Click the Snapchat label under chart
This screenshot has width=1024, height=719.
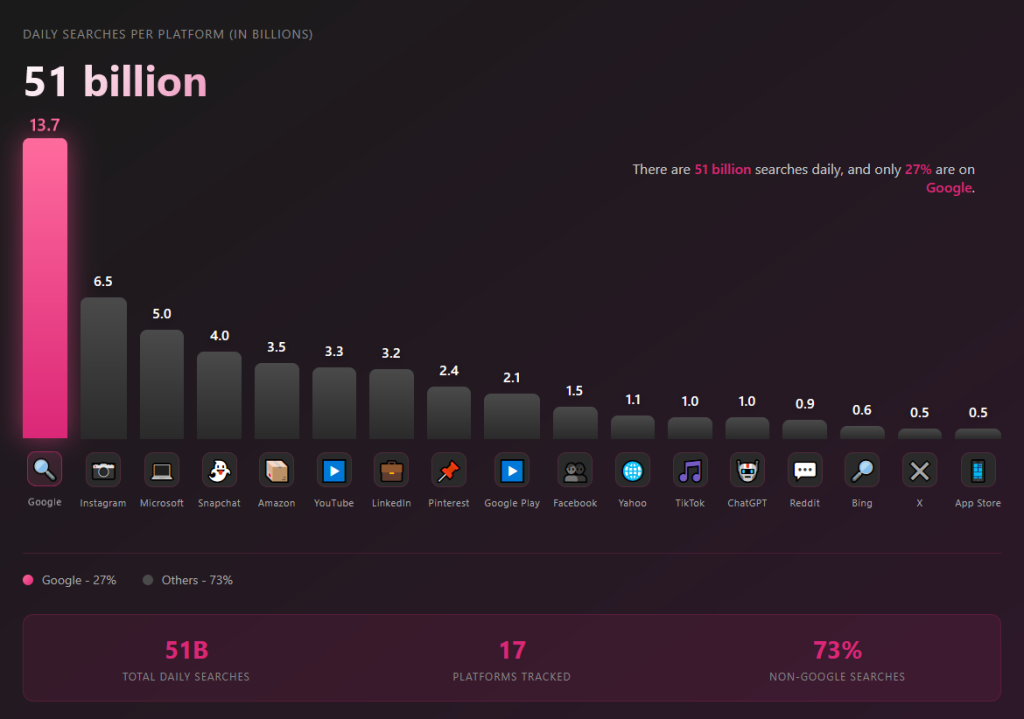pos(219,503)
